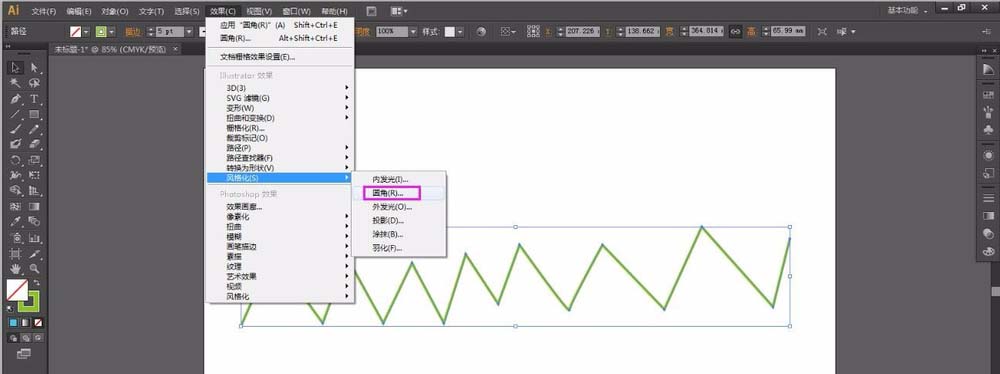Click the green stroke swatch in toolbox
The height and width of the screenshot is (374, 1000).
coord(29,302)
